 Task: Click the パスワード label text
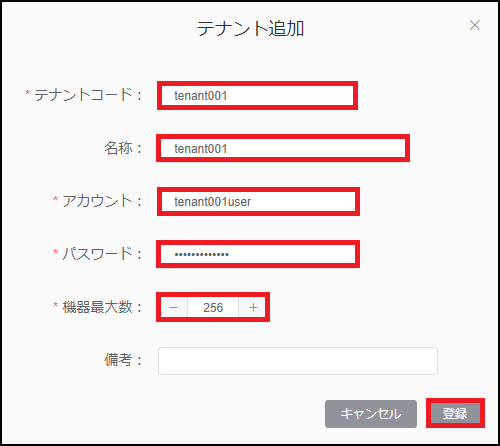pos(97,254)
